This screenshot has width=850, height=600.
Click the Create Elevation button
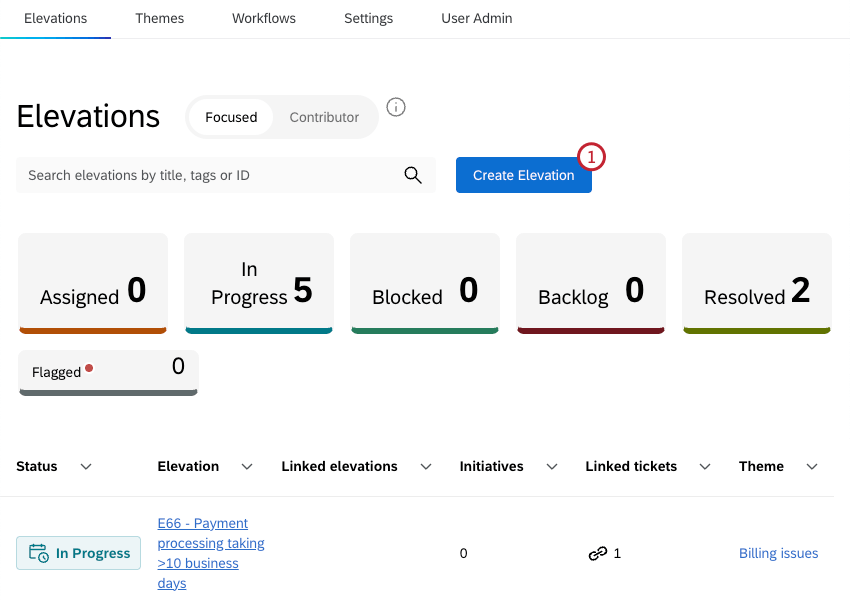tap(524, 175)
